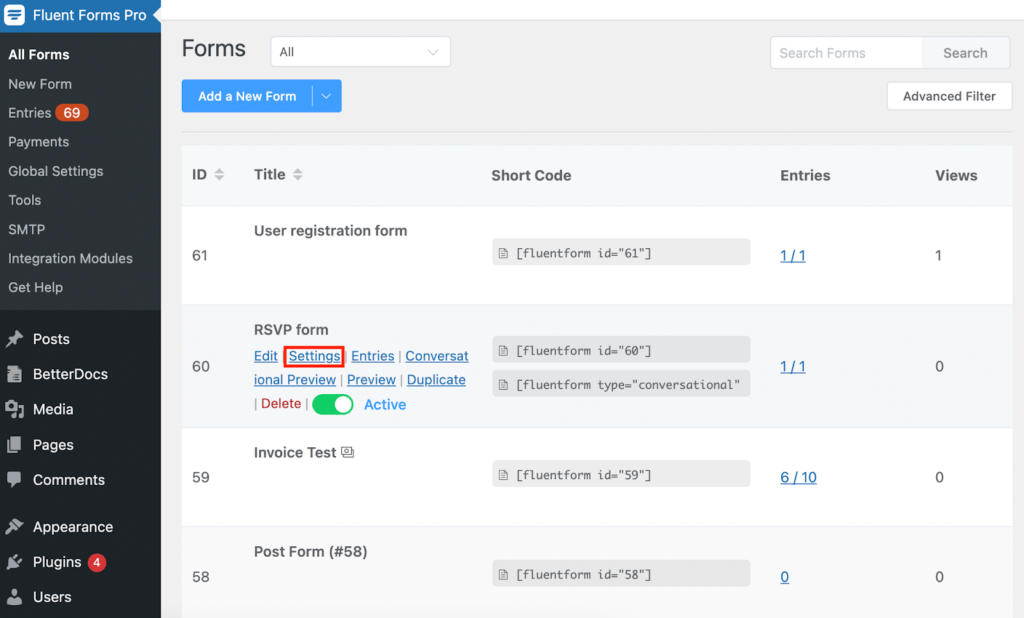The image size is (1024, 618).
Task: Delete the RSVP form
Action: point(280,404)
